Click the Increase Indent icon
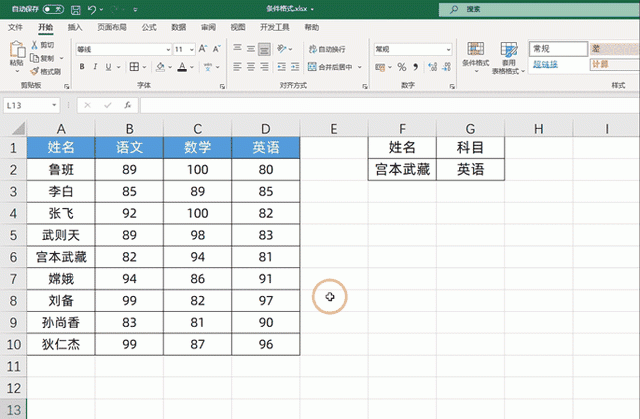 [295, 67]
